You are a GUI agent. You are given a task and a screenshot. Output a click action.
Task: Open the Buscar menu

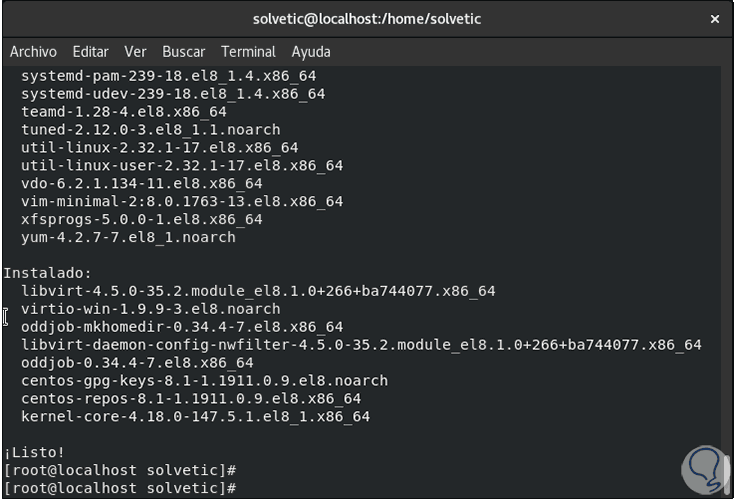pos(183,51)
